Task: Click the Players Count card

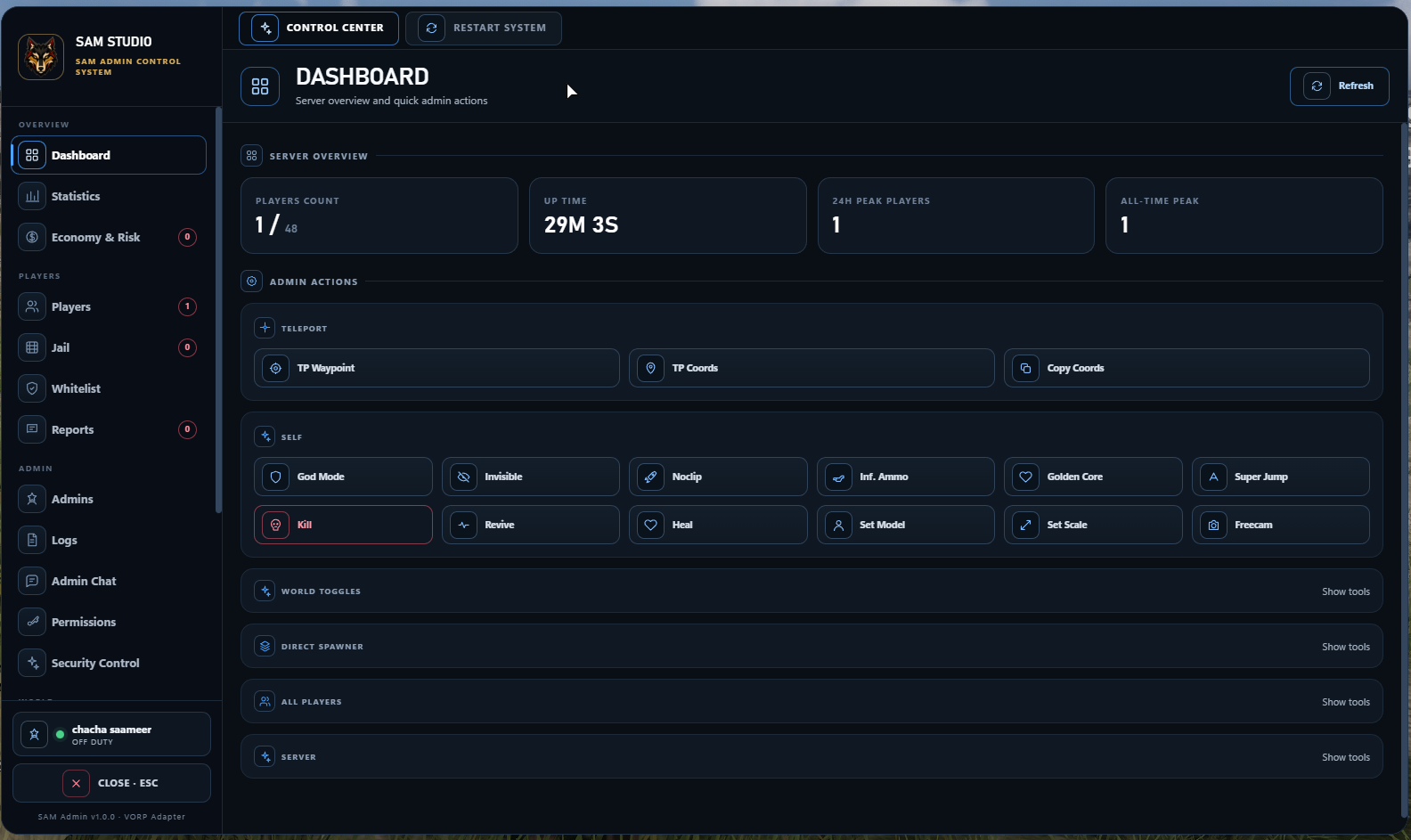Action: tap(379, 216)
